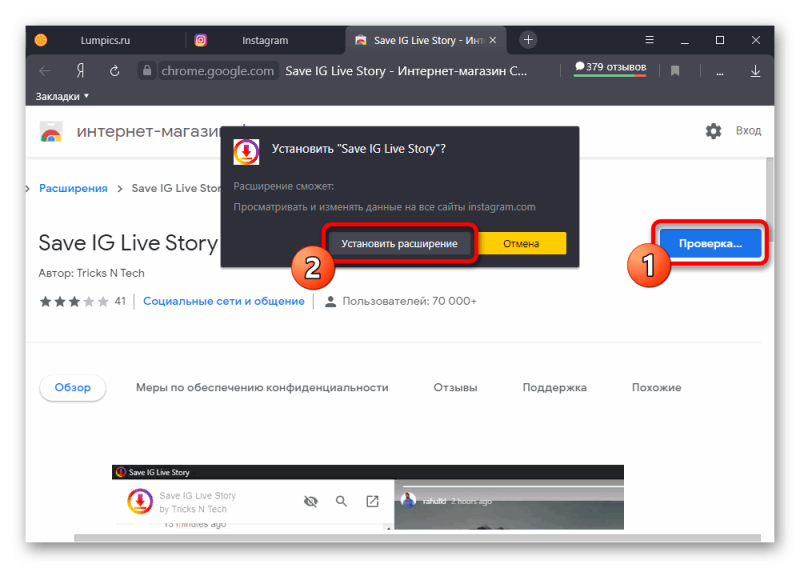Click the chrome.google.com address field
This screenshot has height=568, width=800.
pos(218,71)
